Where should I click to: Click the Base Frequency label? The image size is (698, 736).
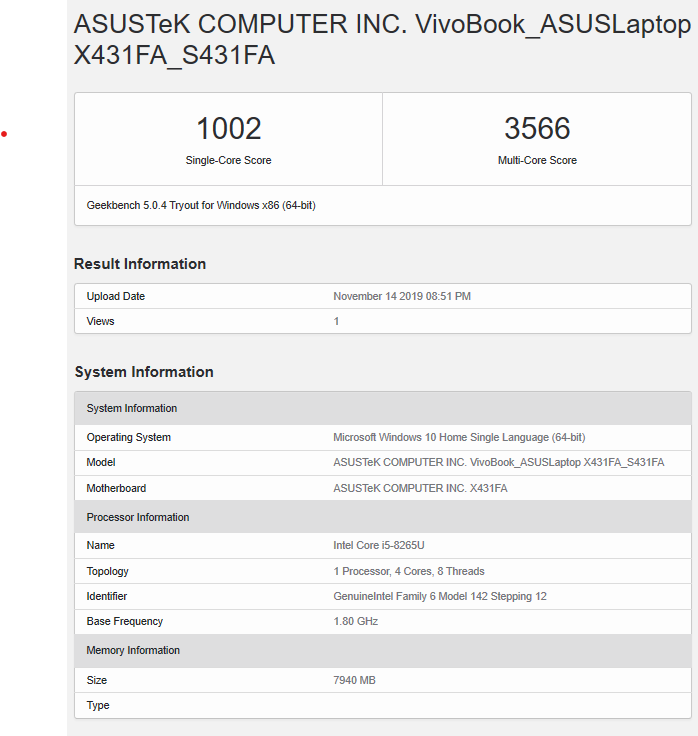pyautogui.click(x=124, y=621)
